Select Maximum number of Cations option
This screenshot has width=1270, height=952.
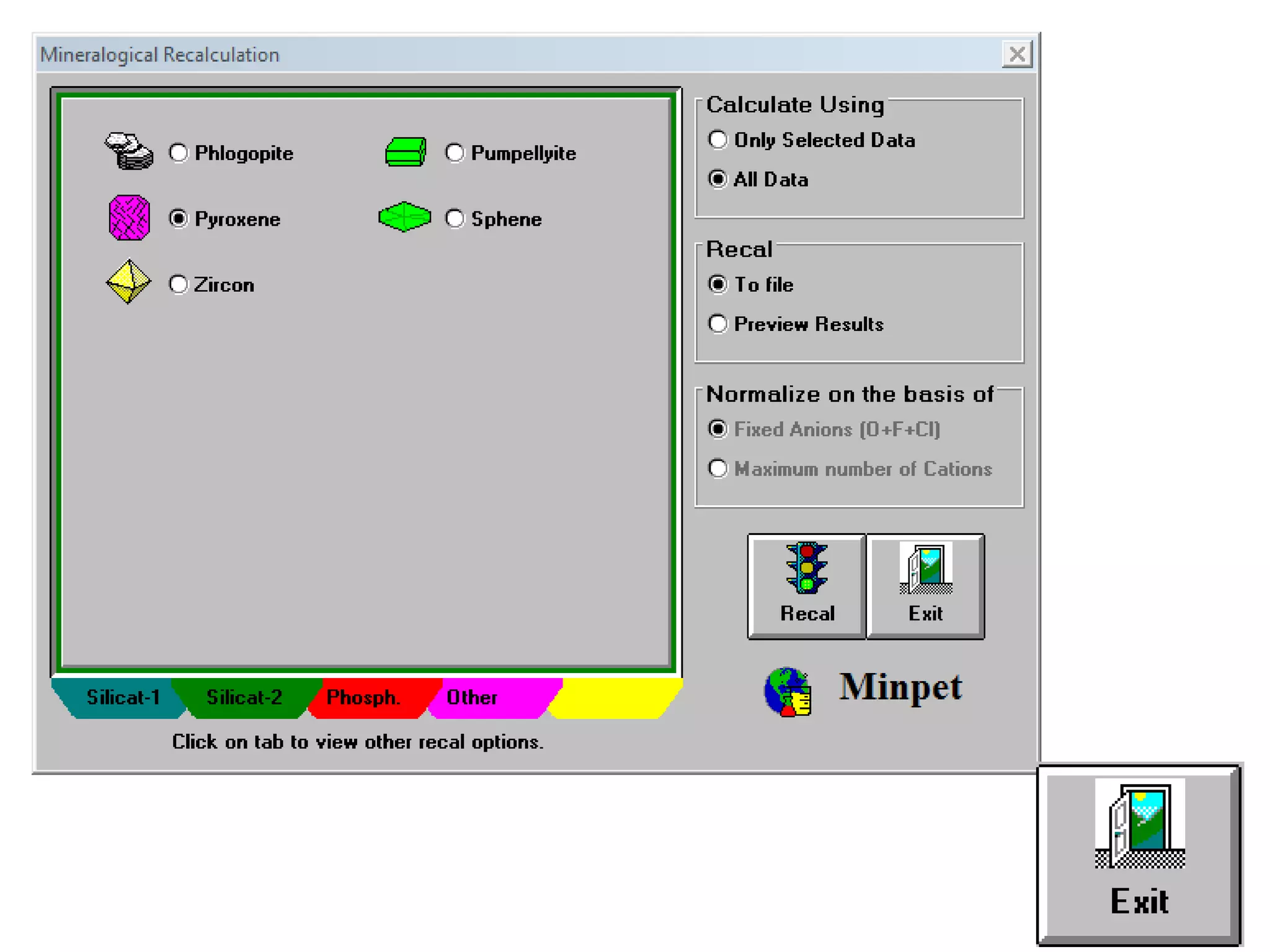coord(717,469)
